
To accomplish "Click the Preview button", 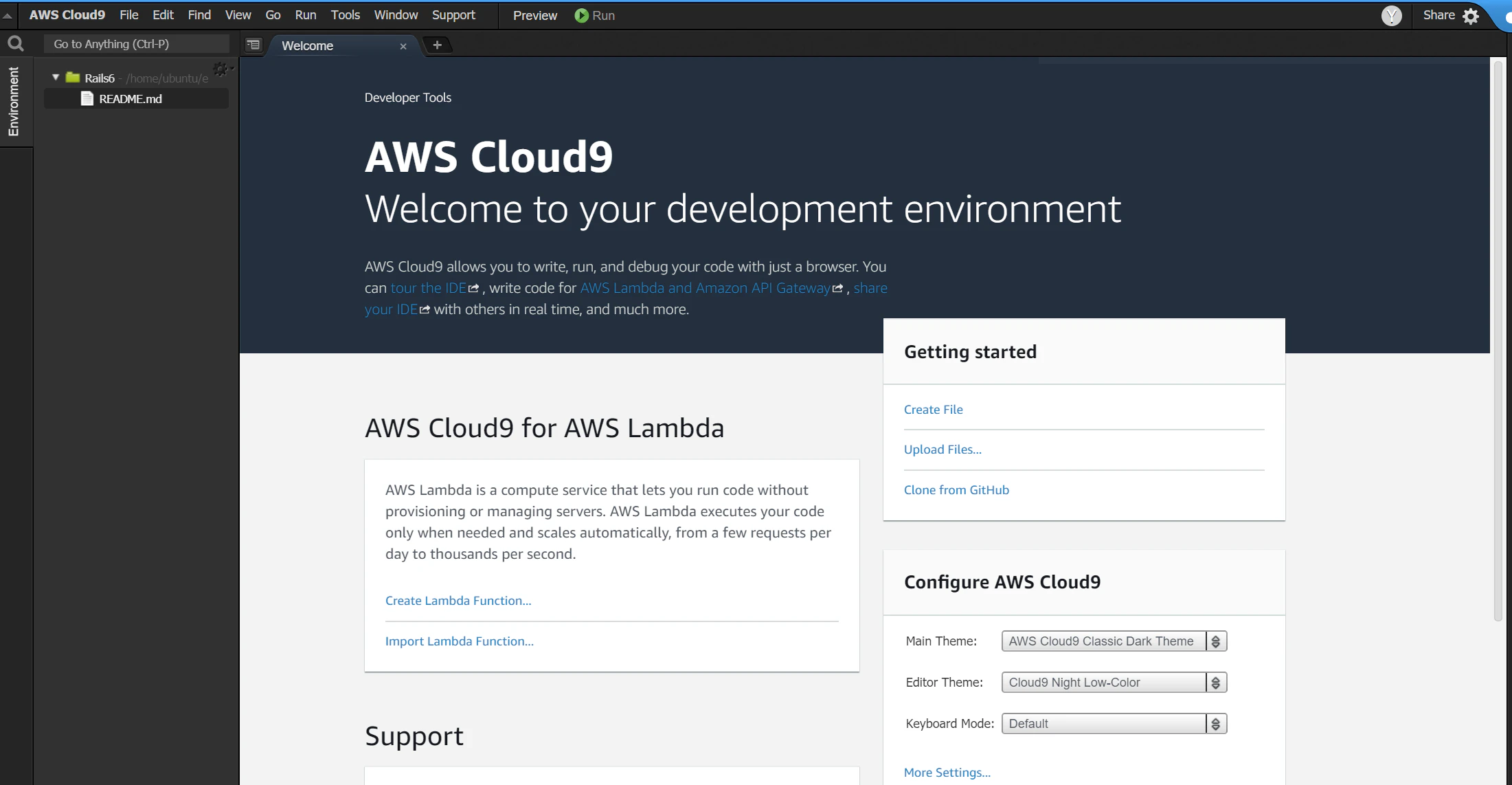I will (x=535, y=16).
